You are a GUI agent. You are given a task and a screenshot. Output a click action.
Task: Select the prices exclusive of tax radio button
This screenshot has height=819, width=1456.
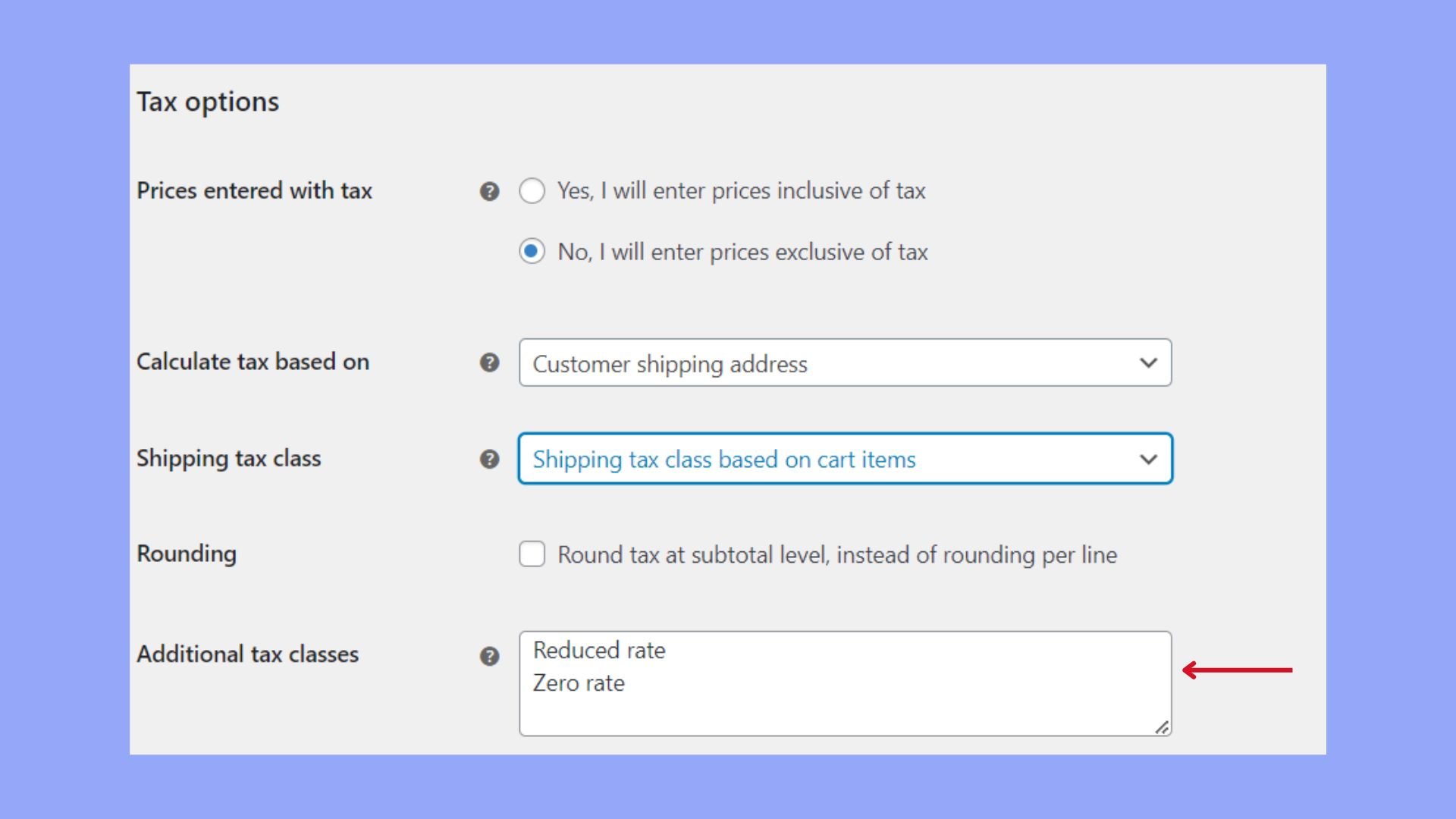tap(532, 251)
